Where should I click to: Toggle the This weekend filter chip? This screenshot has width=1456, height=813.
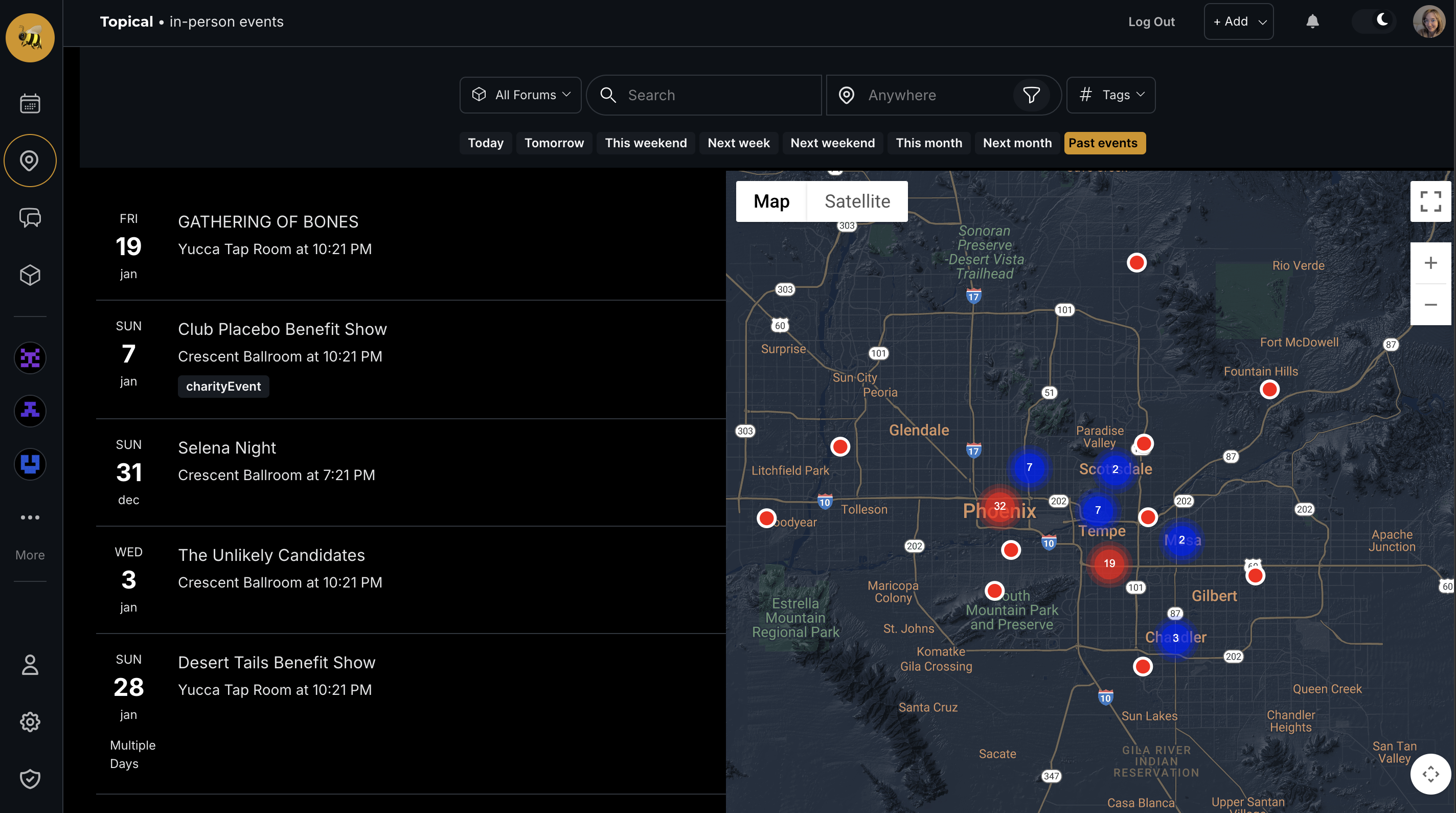pos(646,143)
